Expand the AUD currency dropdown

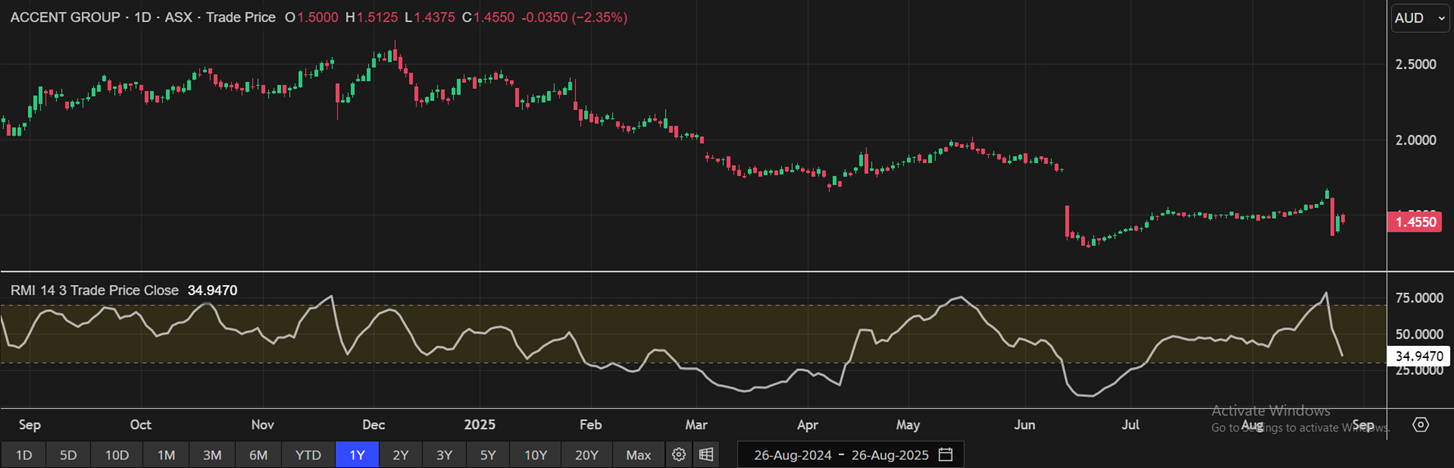tap(1421, 18)
